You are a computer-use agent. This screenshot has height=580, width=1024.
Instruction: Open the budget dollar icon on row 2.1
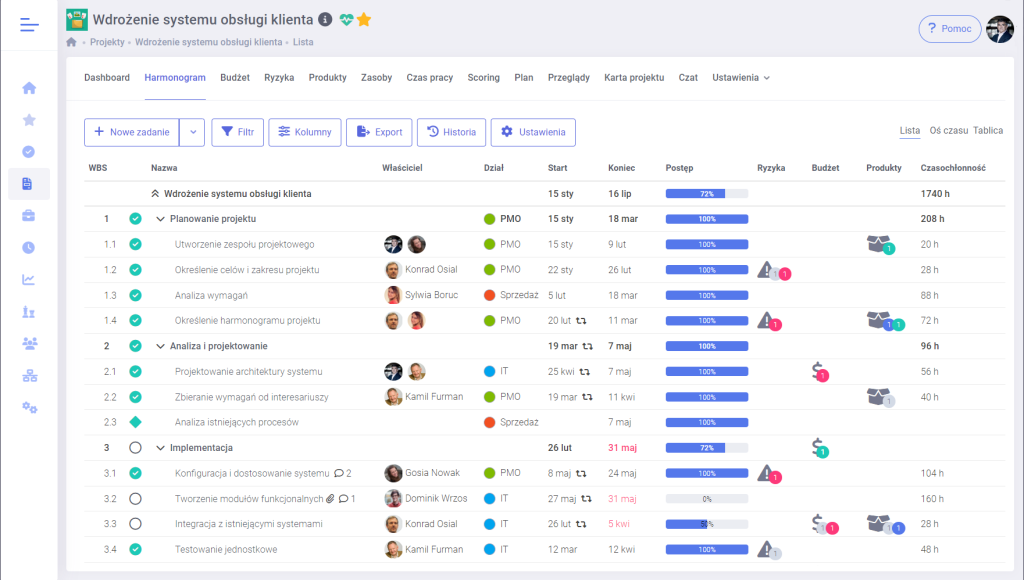coord(818,371)
